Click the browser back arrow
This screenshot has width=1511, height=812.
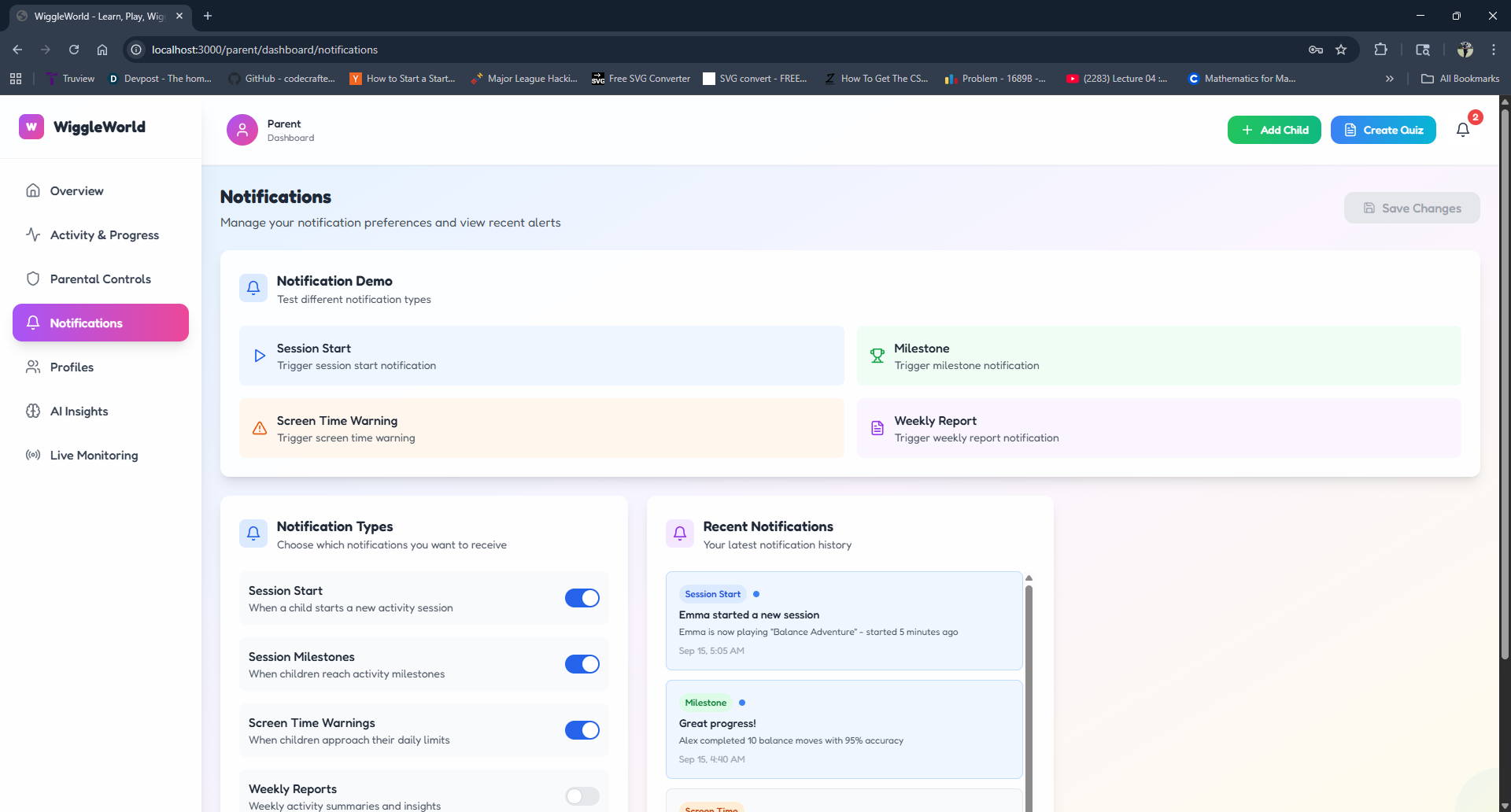click(17, 50)
